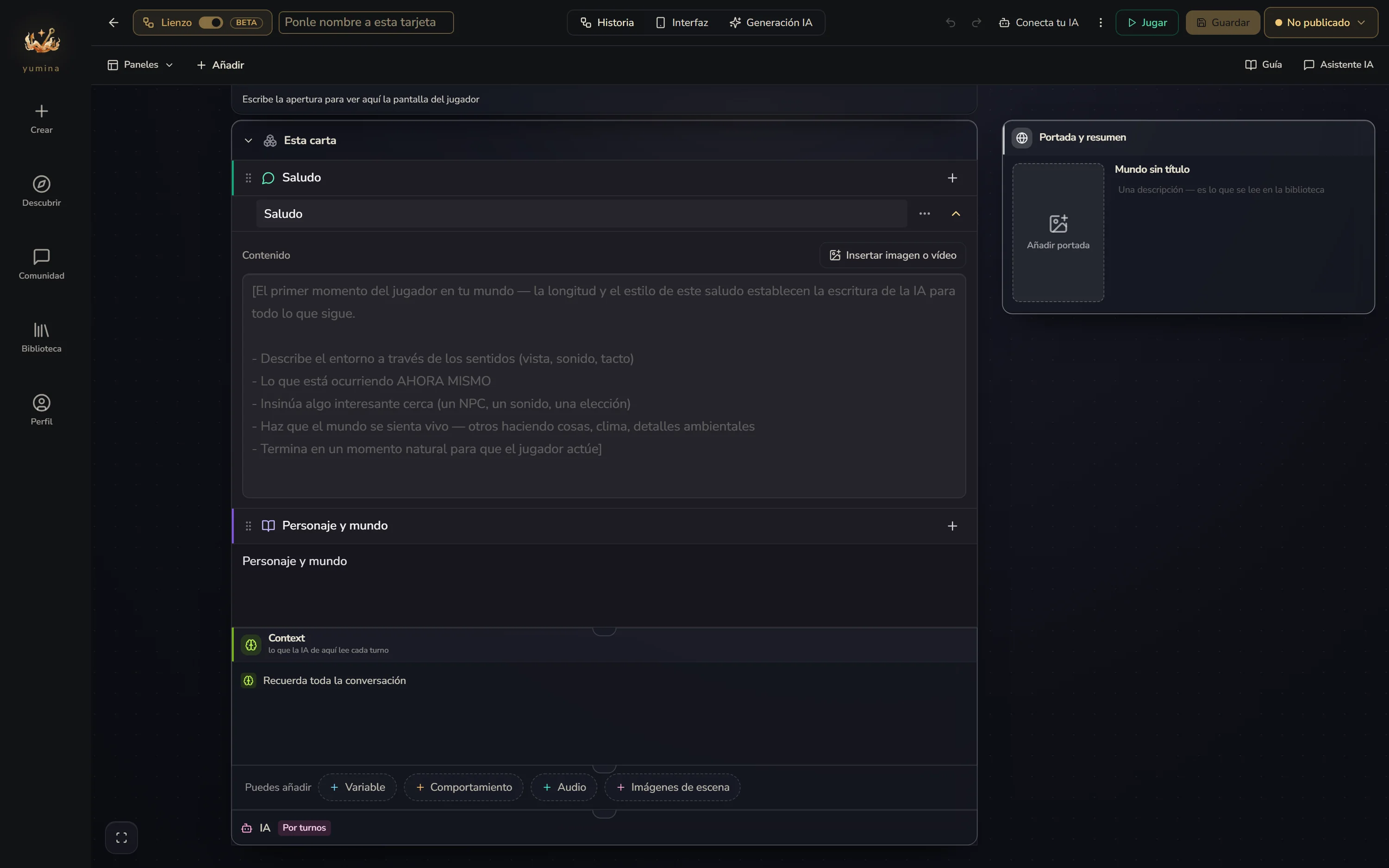
Task: Select Recuerda toda la conversación row
Action: [x=604, y=680]
